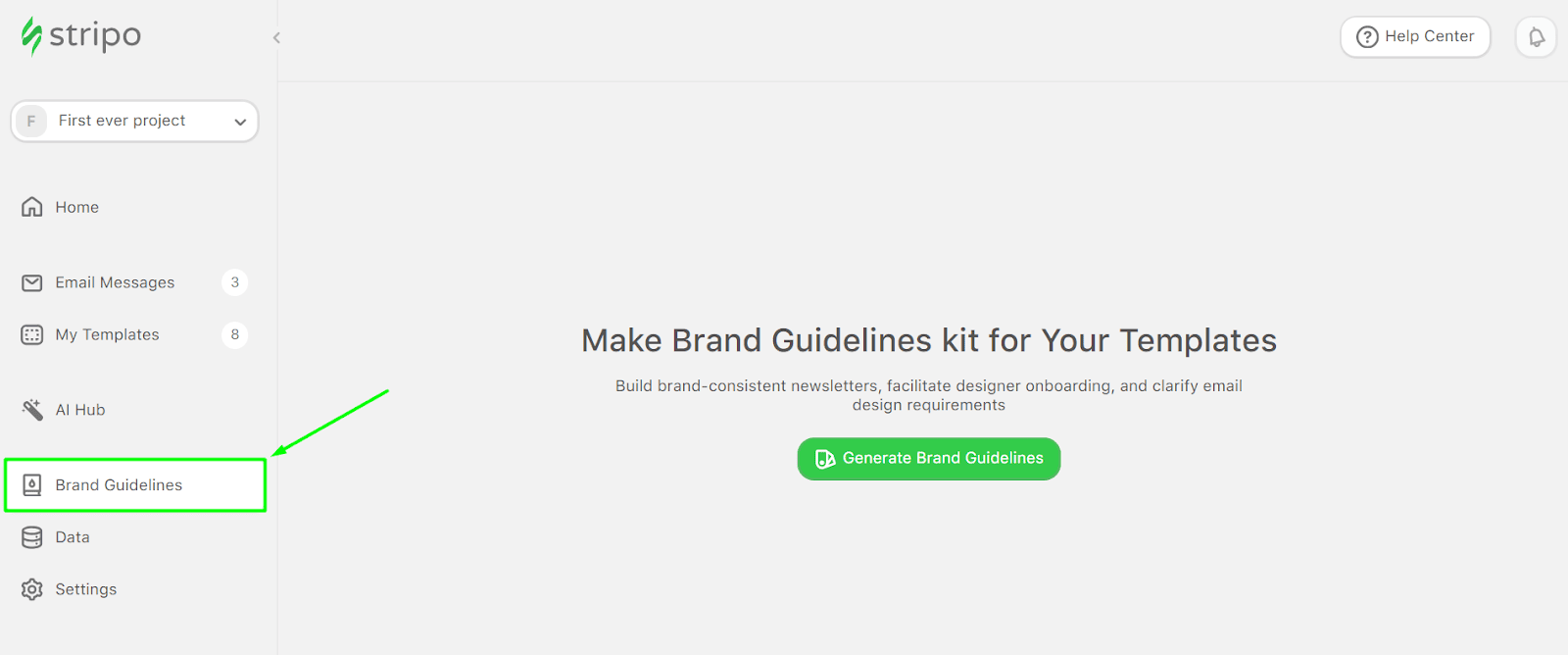Click the Help Center question mark icon

[1366, 36]
